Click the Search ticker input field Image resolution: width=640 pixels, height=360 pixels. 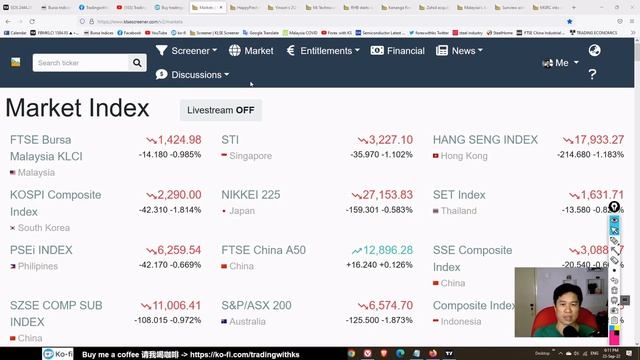pyautogui.click(x=81, y=63)
